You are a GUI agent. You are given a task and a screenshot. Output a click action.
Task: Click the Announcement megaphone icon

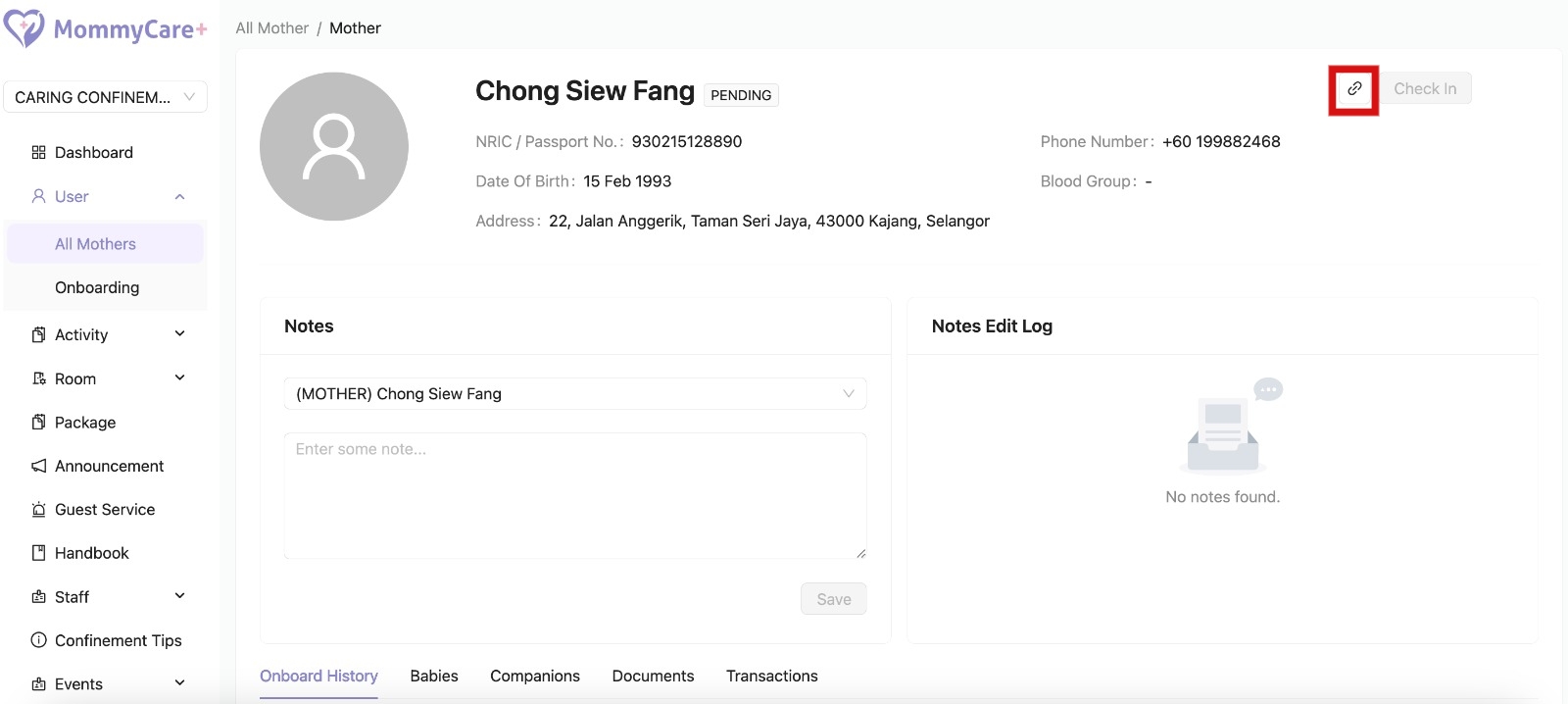click(x=39, y=467)
